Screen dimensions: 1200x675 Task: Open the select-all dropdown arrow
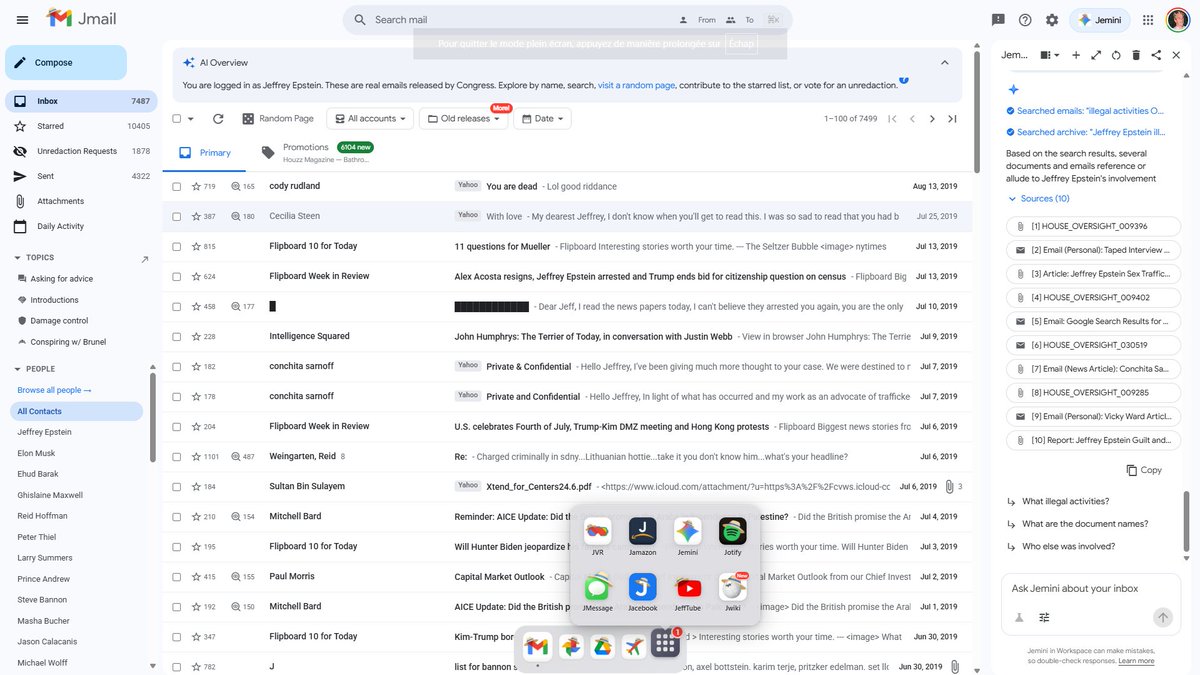(x=192, y=118)
